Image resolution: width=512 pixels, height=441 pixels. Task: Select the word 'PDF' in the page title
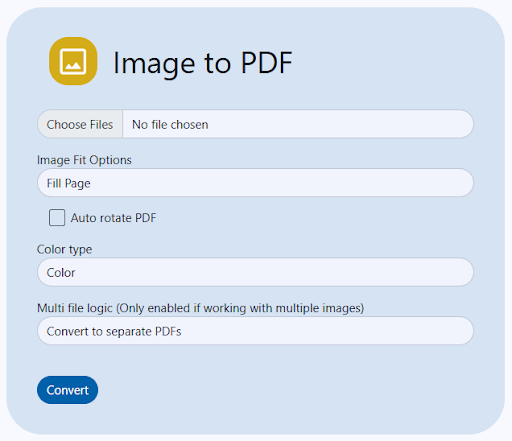pos(267,62)
